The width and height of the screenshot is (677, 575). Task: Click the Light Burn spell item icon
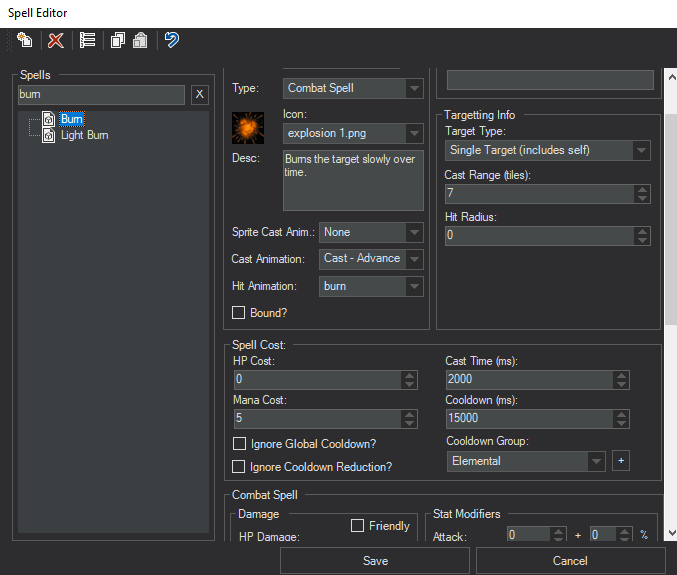[48, 135]
